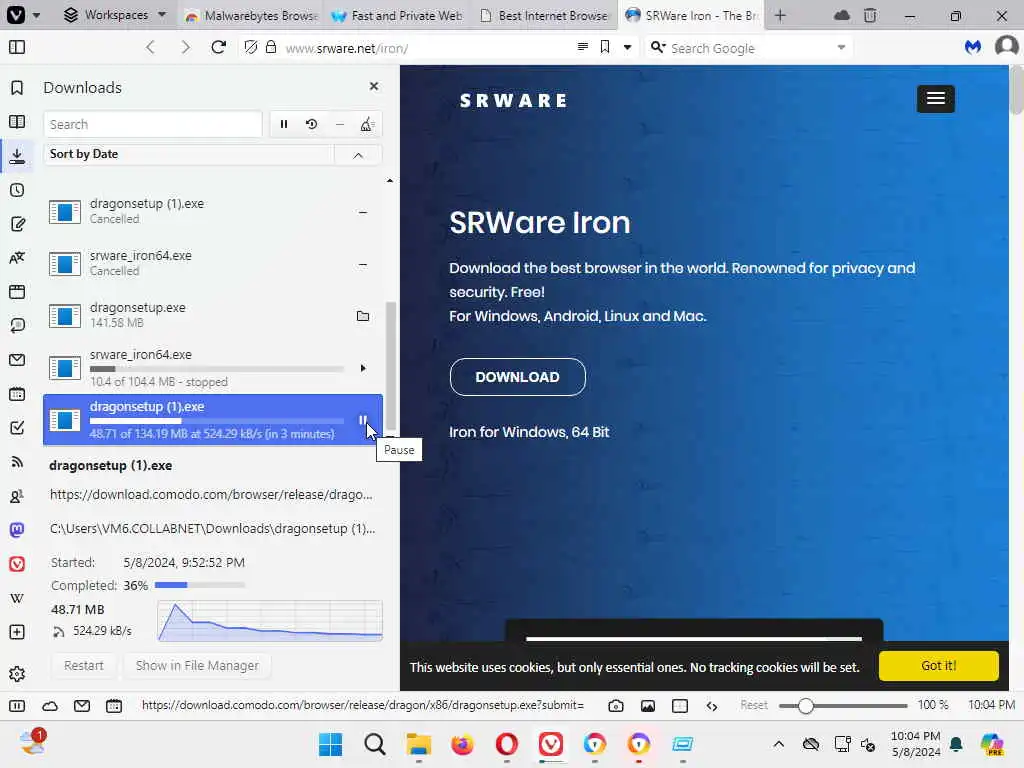Screen dimensions: 1024x768
Task: Open the SRWare hamburger menu
Action: [x=935, y=99]
